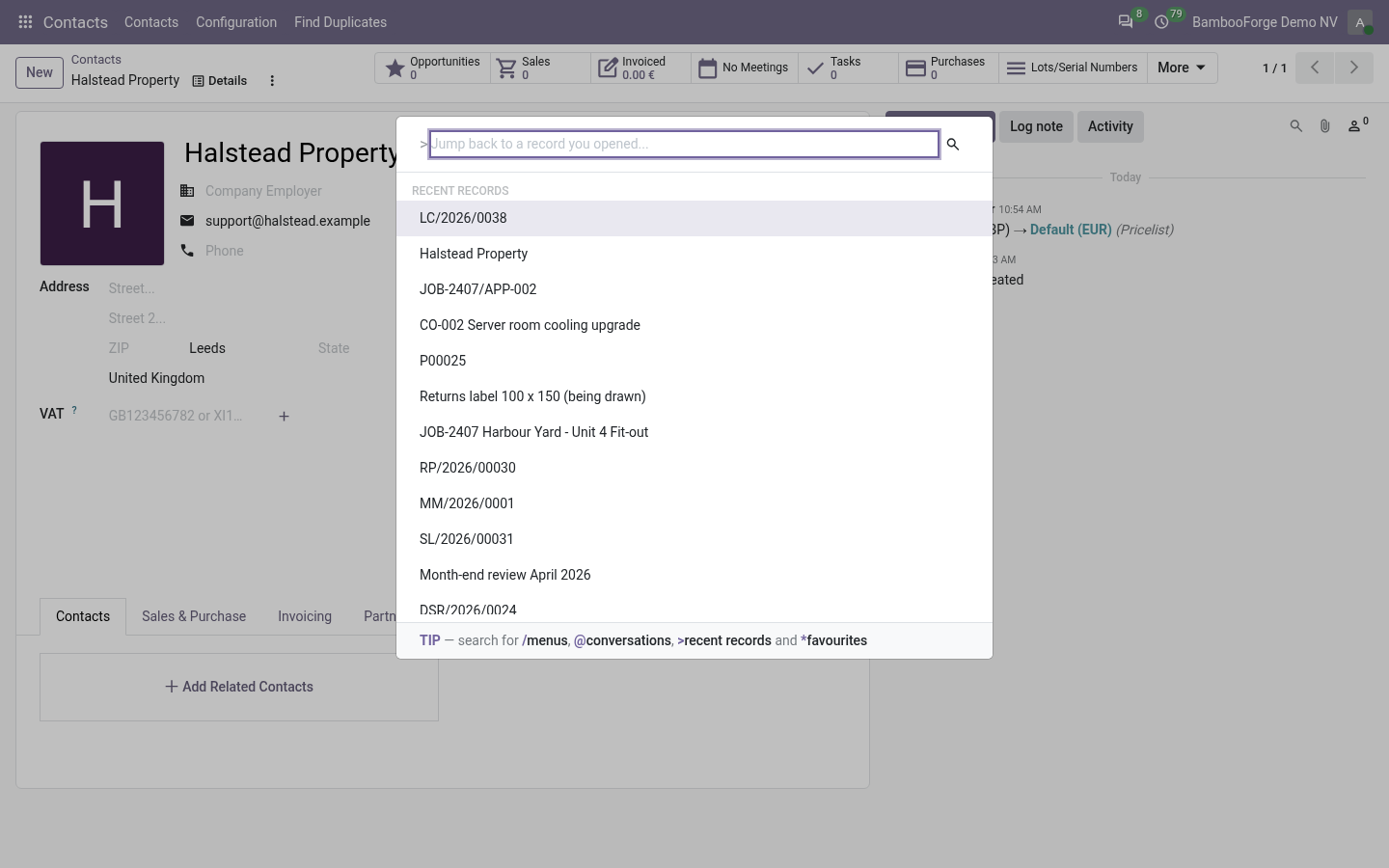Open attachments paperclip icon
The image size is (1389, 868).
(1325, 126)
